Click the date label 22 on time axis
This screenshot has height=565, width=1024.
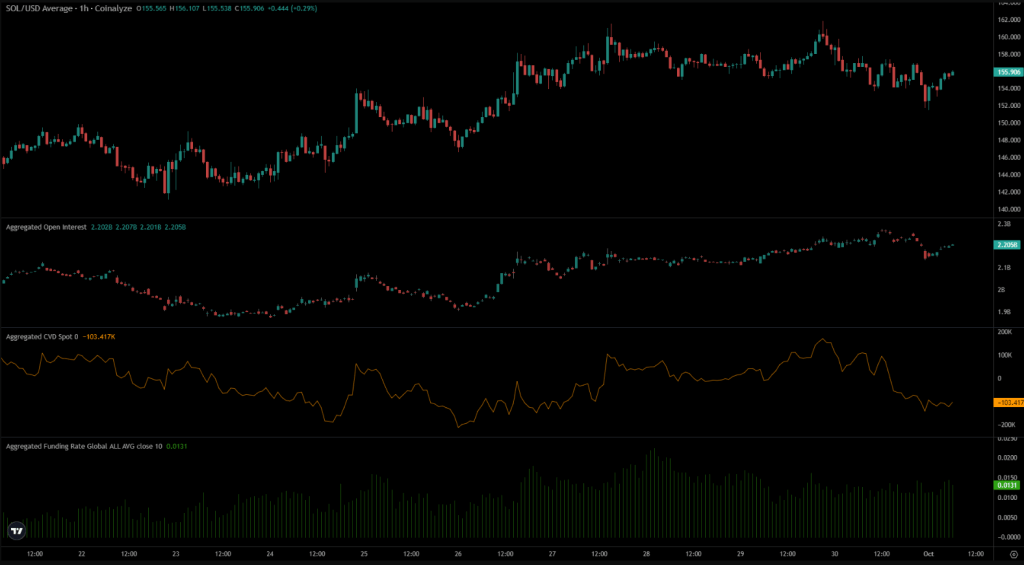coord(82,554)
